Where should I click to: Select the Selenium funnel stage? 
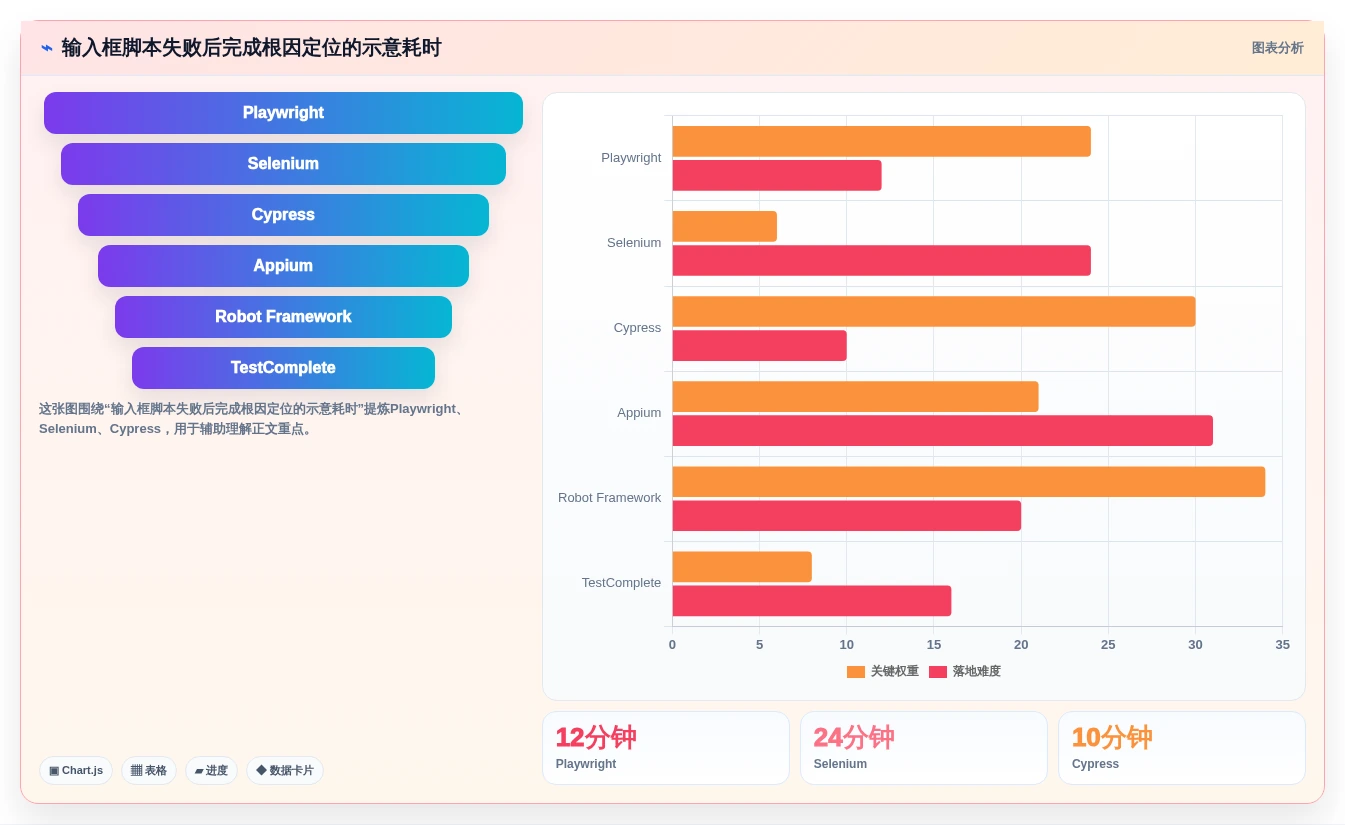click(283, 164)
